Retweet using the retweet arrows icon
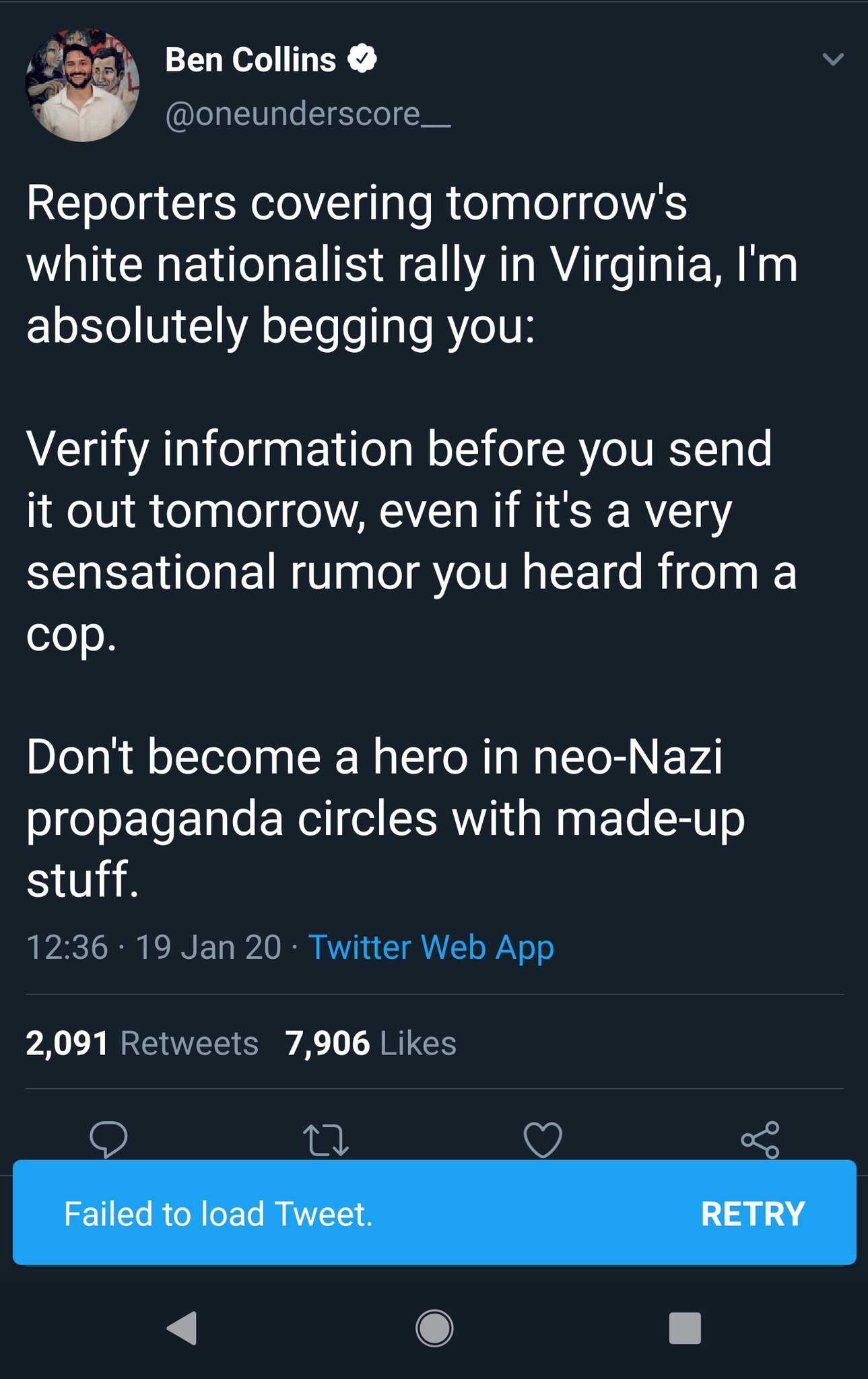Viewport: 868px width, 1379px height. tap(326, 1140)
